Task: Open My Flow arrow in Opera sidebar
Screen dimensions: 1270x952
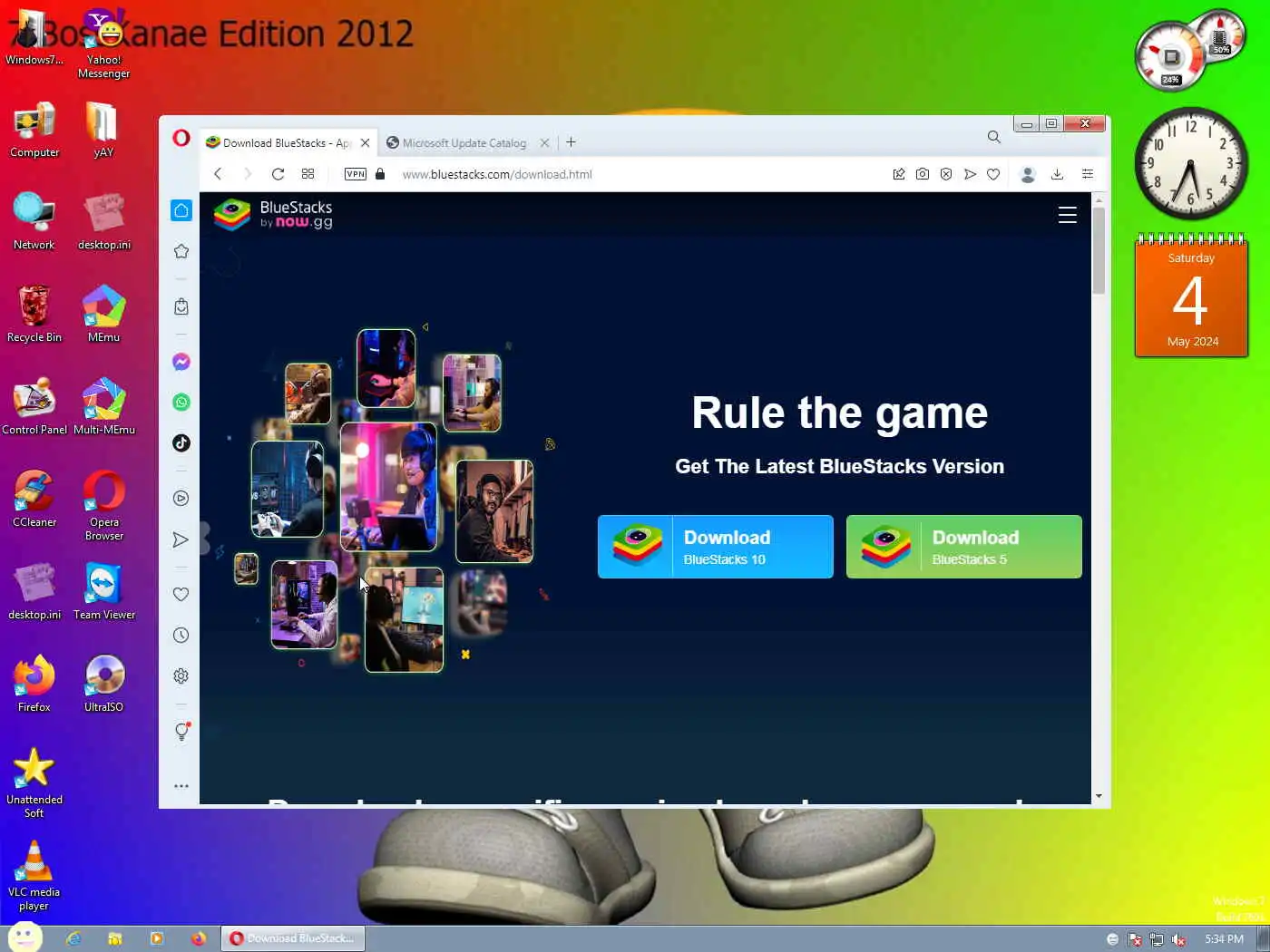Action: [x=181, y=539]
